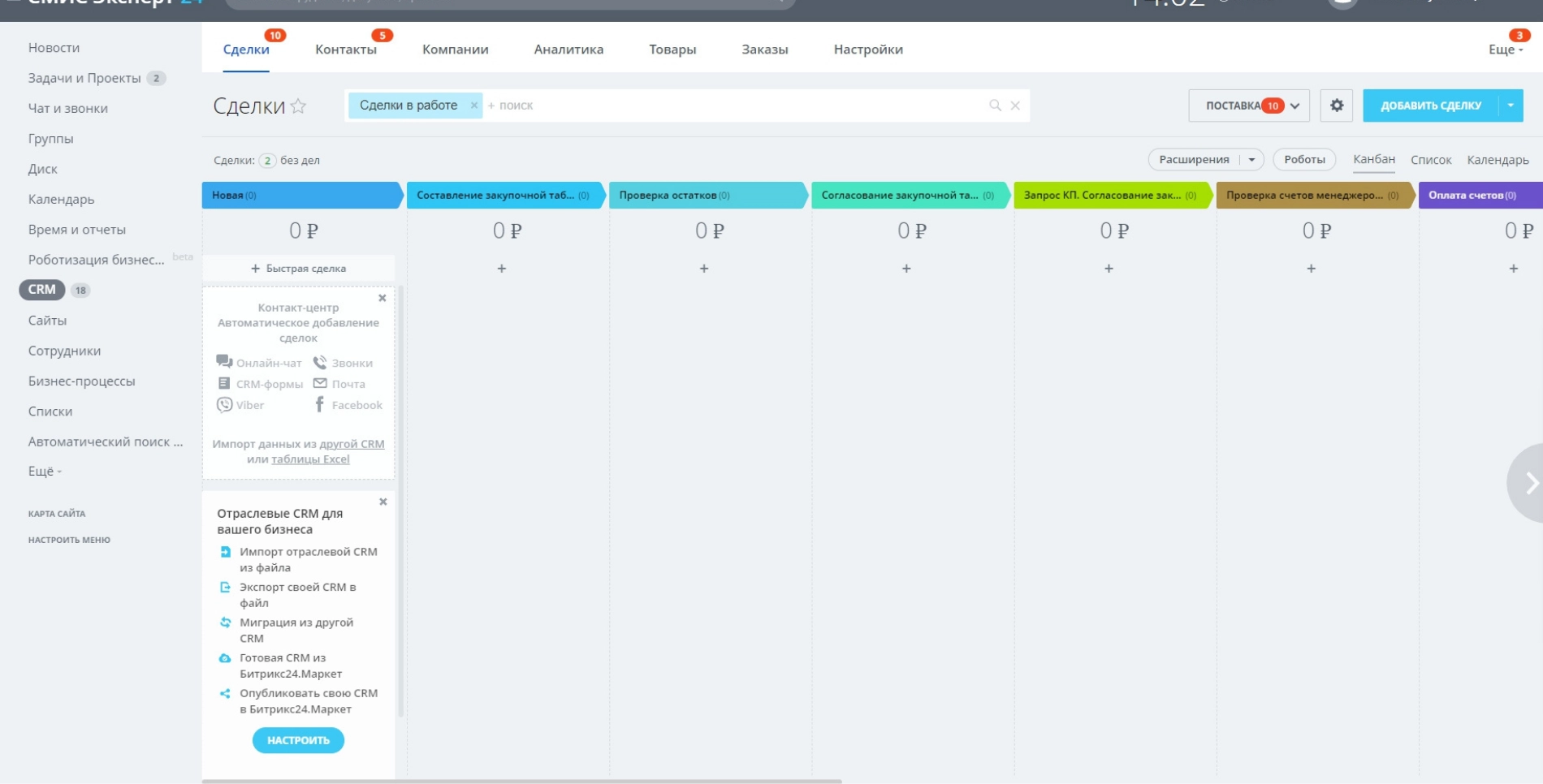Image resolution: width=1543 pixels, height=784 pixels.
Task: Remove the 'Сделки в работе' filter chip
Action: (474, 106)
